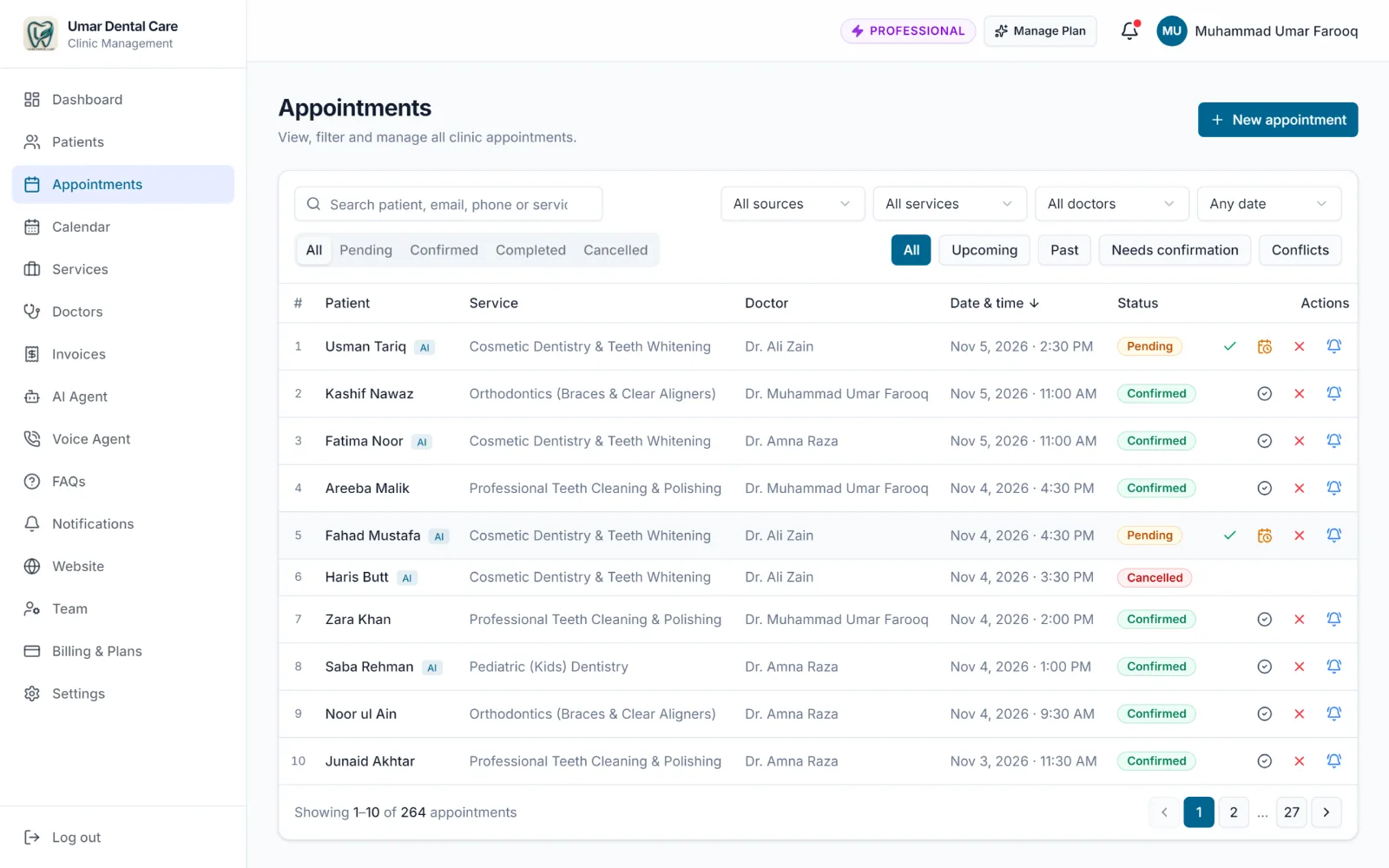1389x868 pixels.
Task: Open Billing & Plans in sidebar
Action: point(123,652)
